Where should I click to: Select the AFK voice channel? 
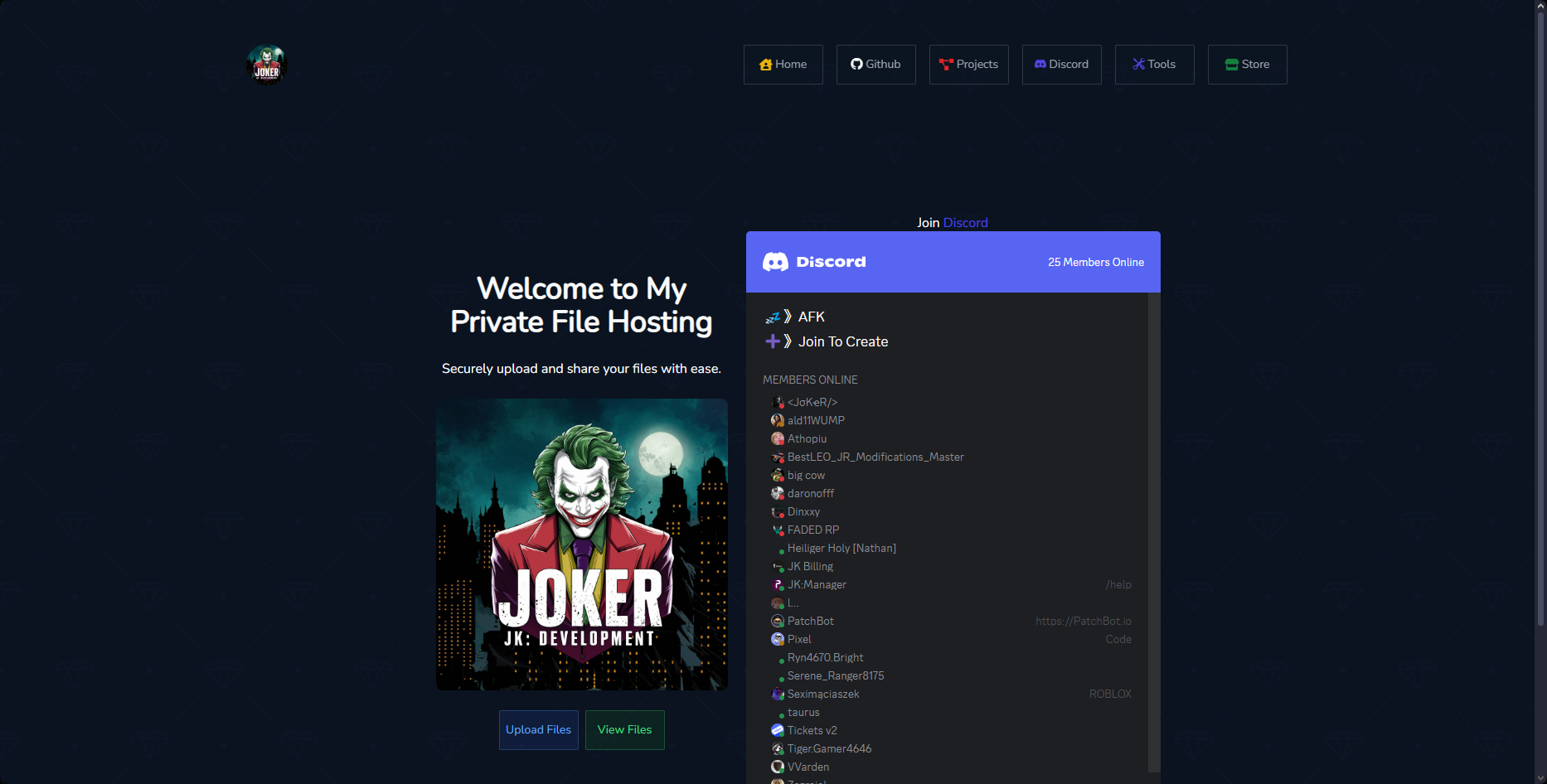click(x=812, y=317)
